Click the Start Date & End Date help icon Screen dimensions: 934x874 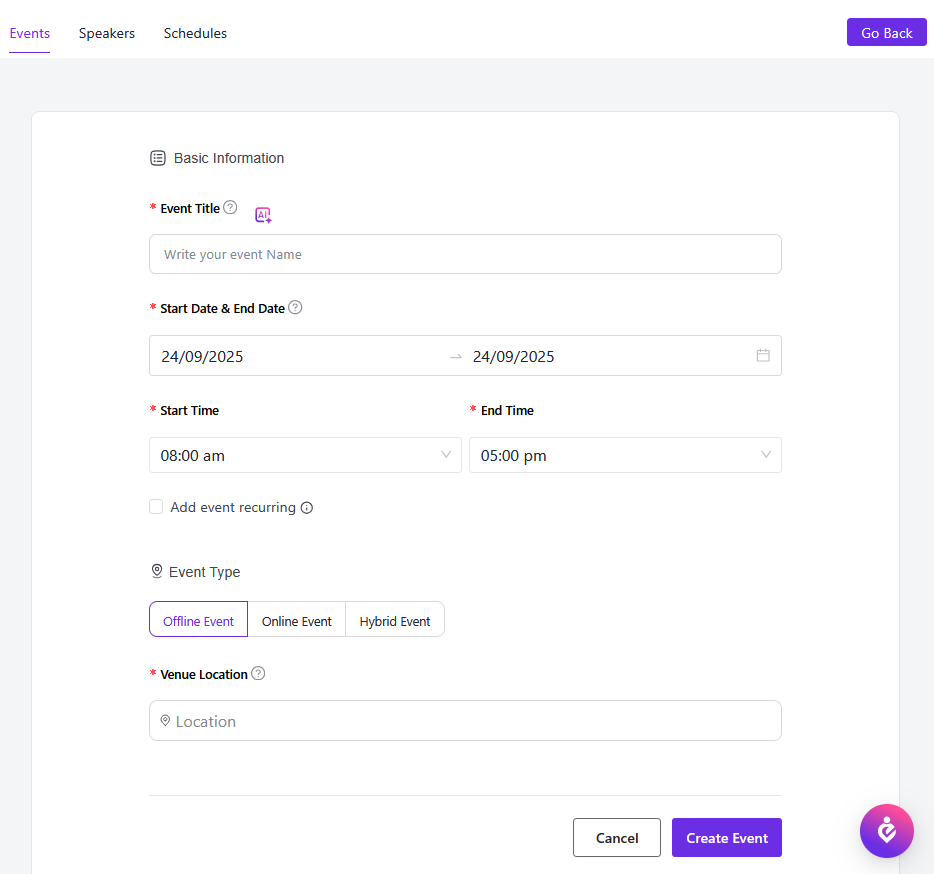point(295,308)
